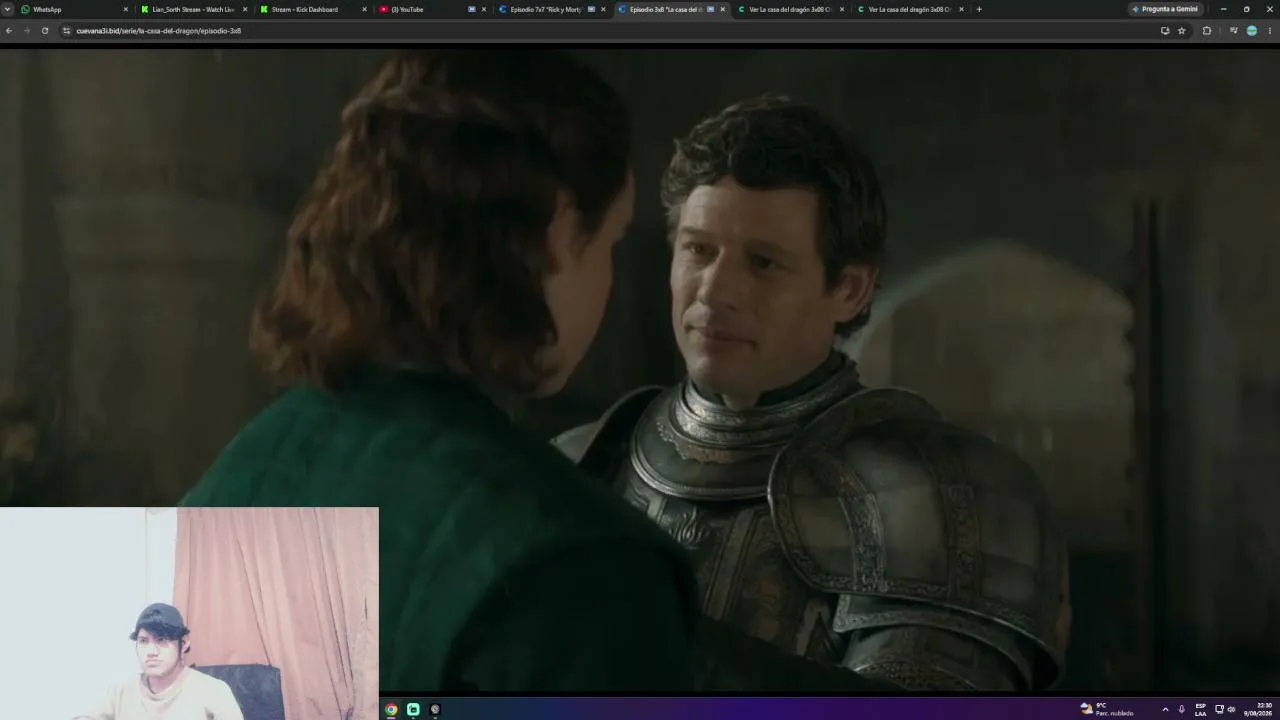
Task: Install or cast page icon in address bar
Action: pos(1165,31)
